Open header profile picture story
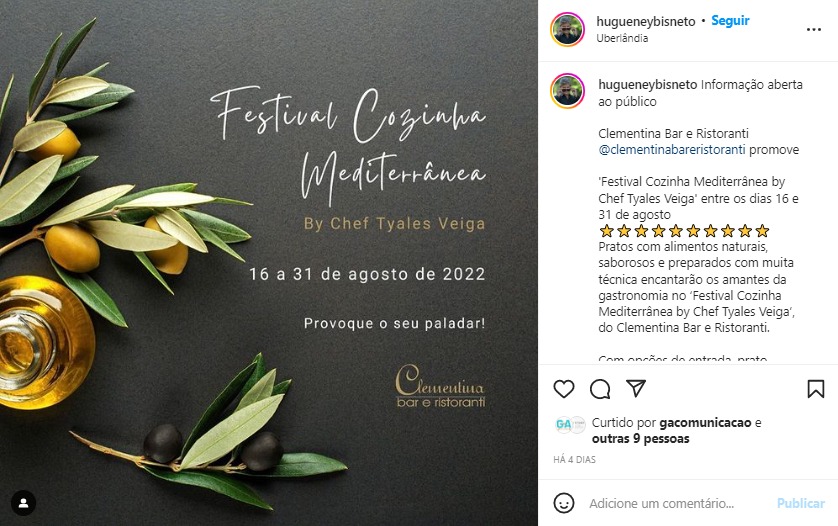This screenshot has height=526, width=838. 567,29
